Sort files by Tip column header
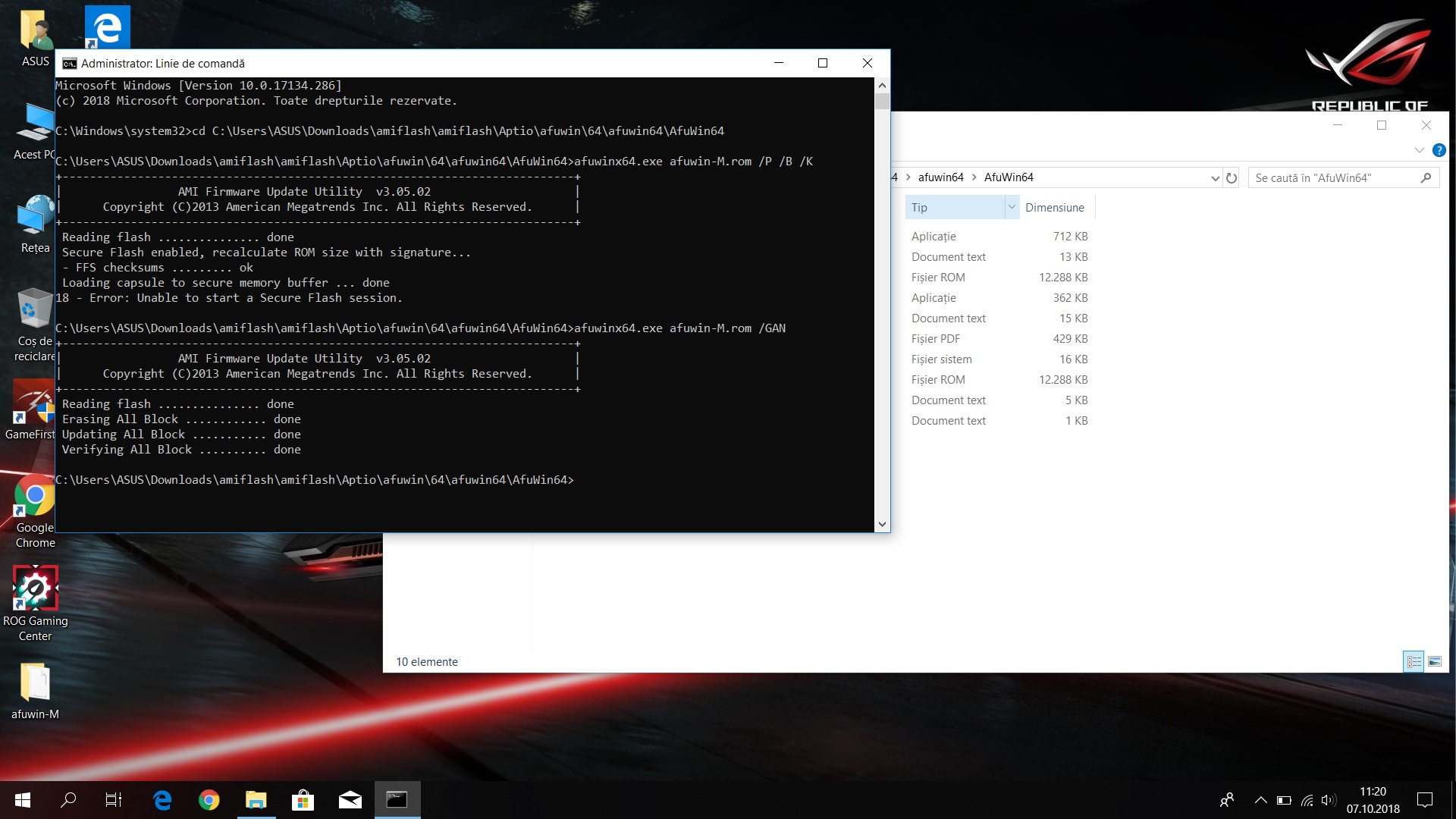The image size is (1456, 819). pos(954,208)
